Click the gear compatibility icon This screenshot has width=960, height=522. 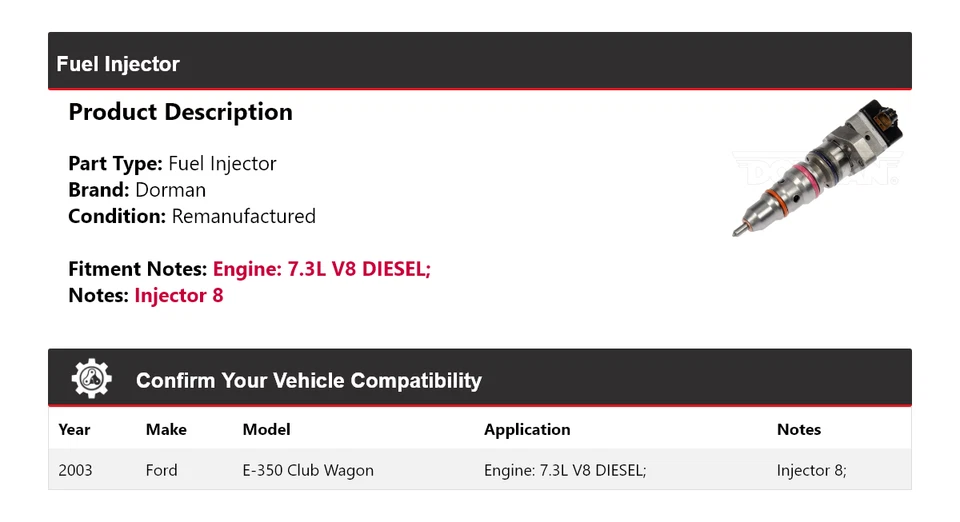[x=92, y=379]
